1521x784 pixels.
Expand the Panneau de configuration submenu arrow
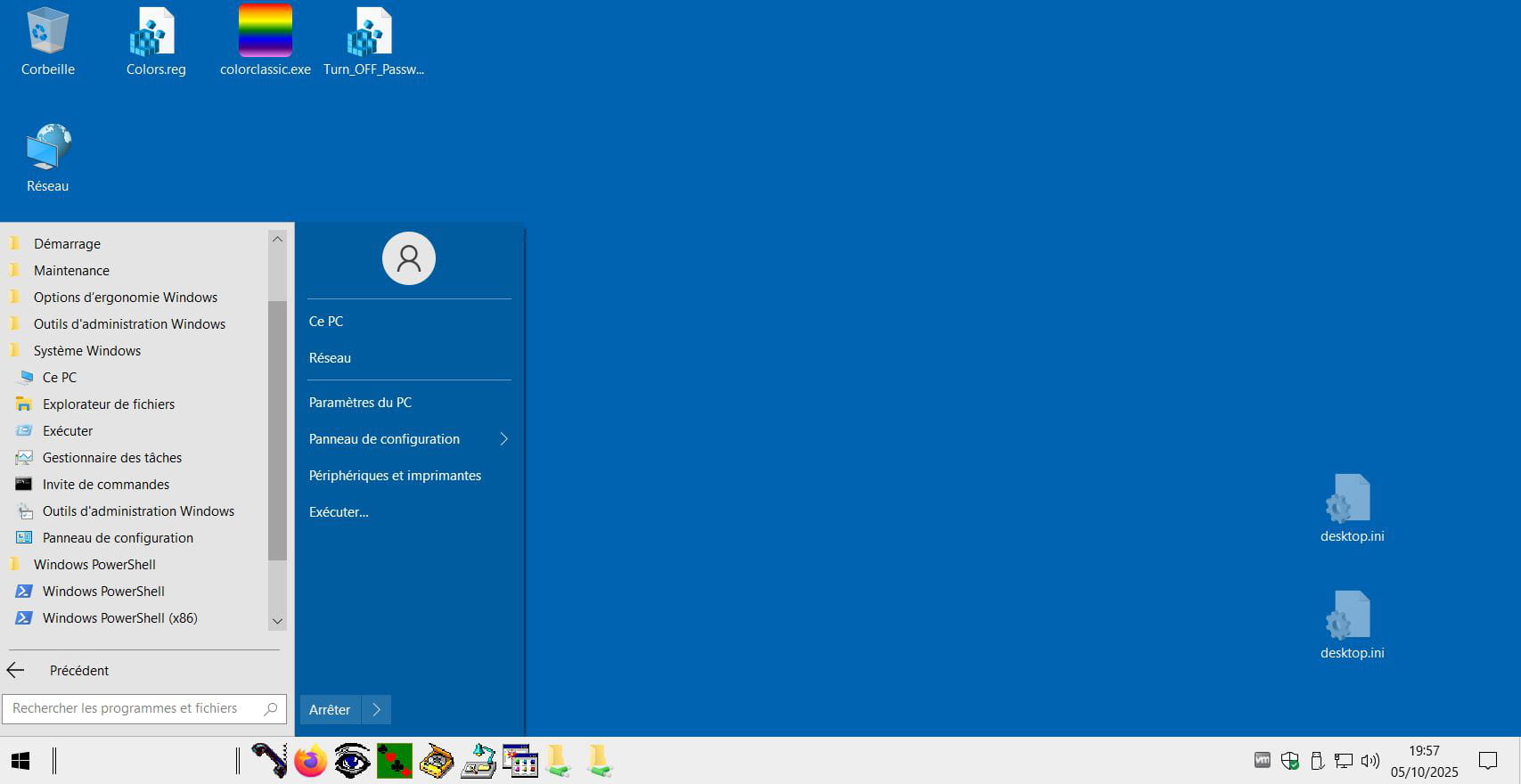(503, 439)
